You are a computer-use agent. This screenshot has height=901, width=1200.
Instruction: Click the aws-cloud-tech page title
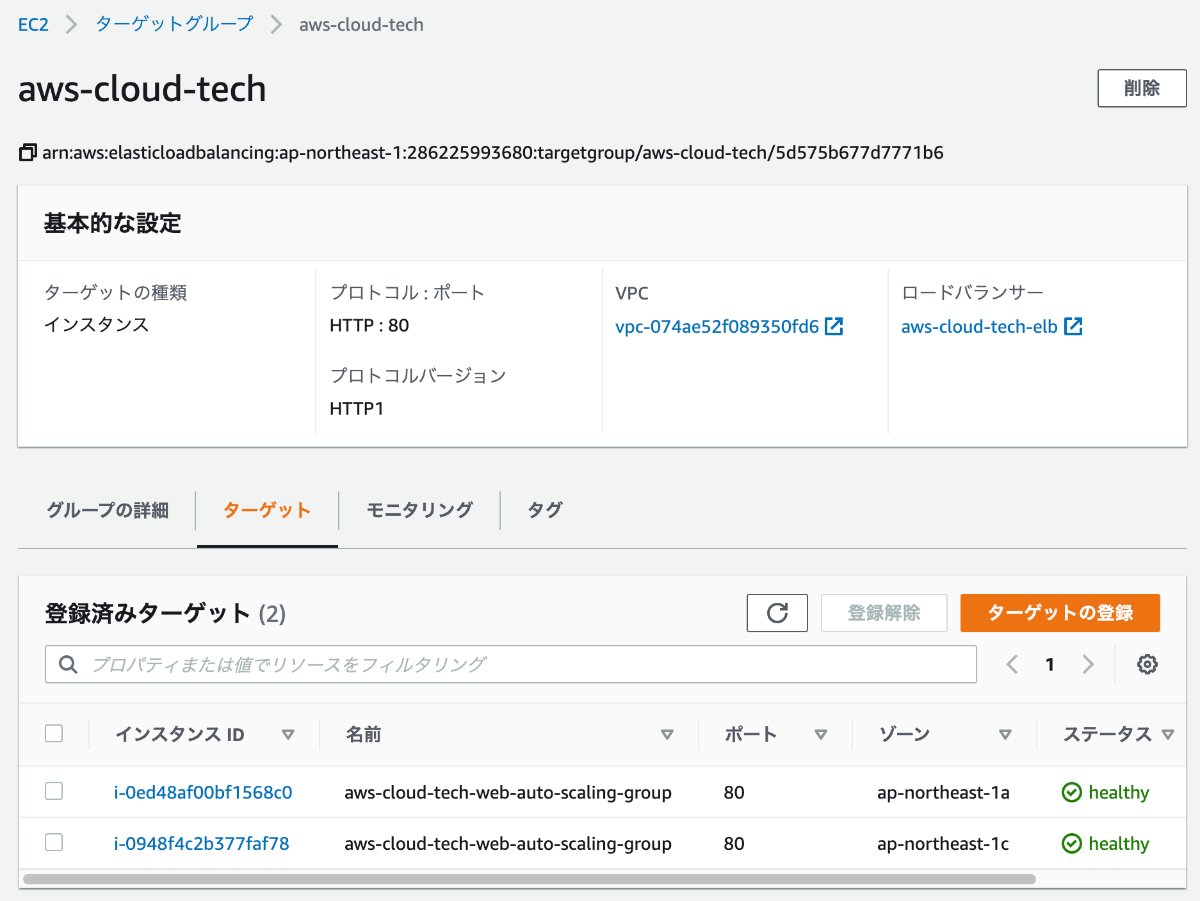pyautogui.click(x=142, y=89)
